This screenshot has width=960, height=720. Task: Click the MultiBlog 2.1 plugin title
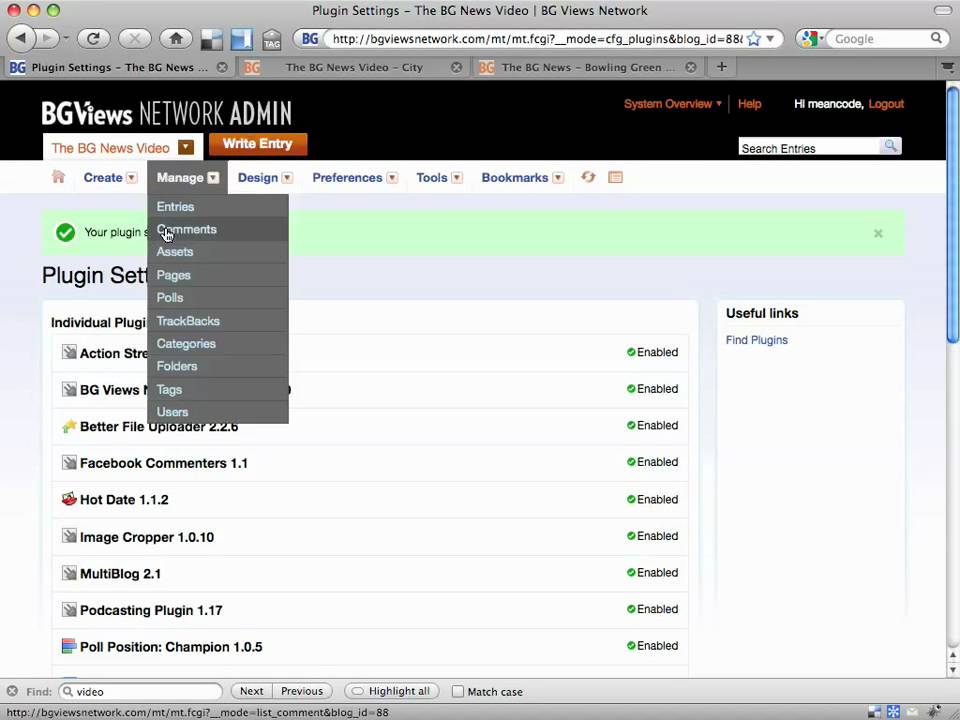120,574
